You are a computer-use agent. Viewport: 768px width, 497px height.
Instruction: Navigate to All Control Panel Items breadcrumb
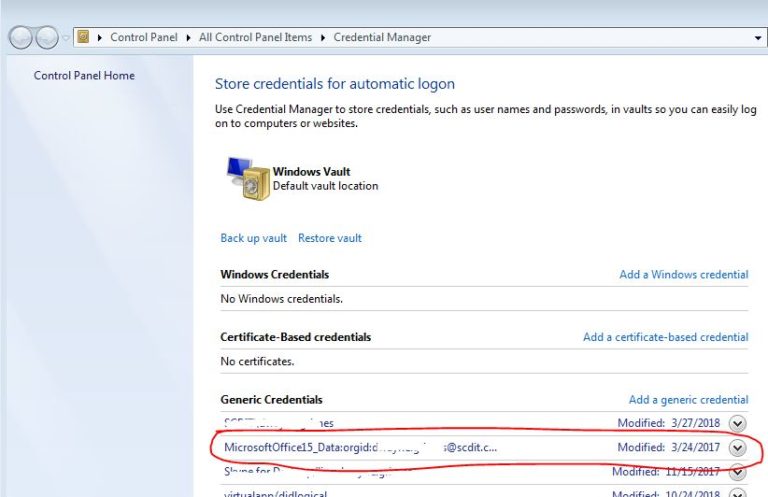(x=255, y=38)
